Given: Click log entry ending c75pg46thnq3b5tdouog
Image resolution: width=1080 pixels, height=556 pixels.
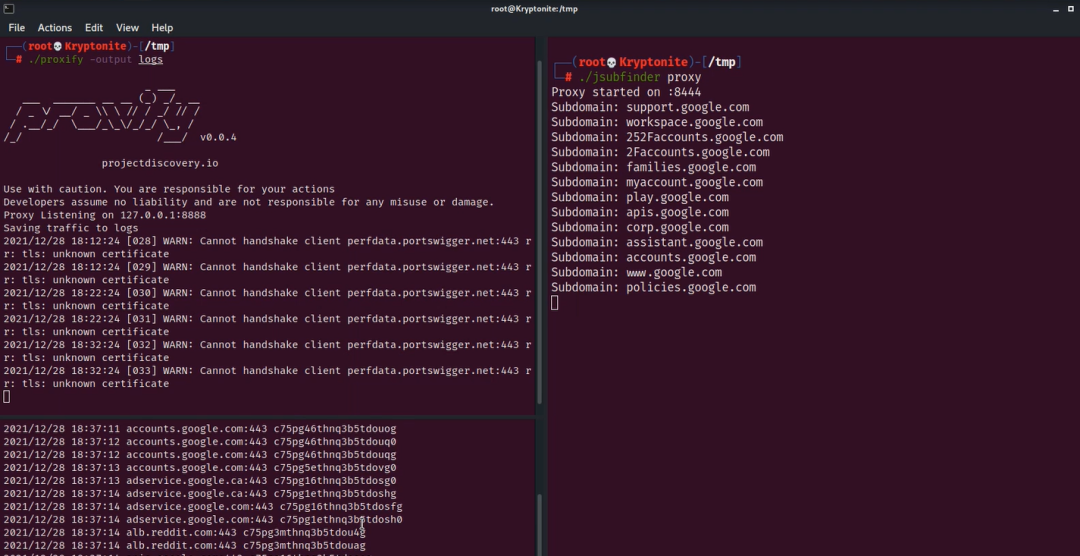Looking at the screenshot, I should pos(200,429).
